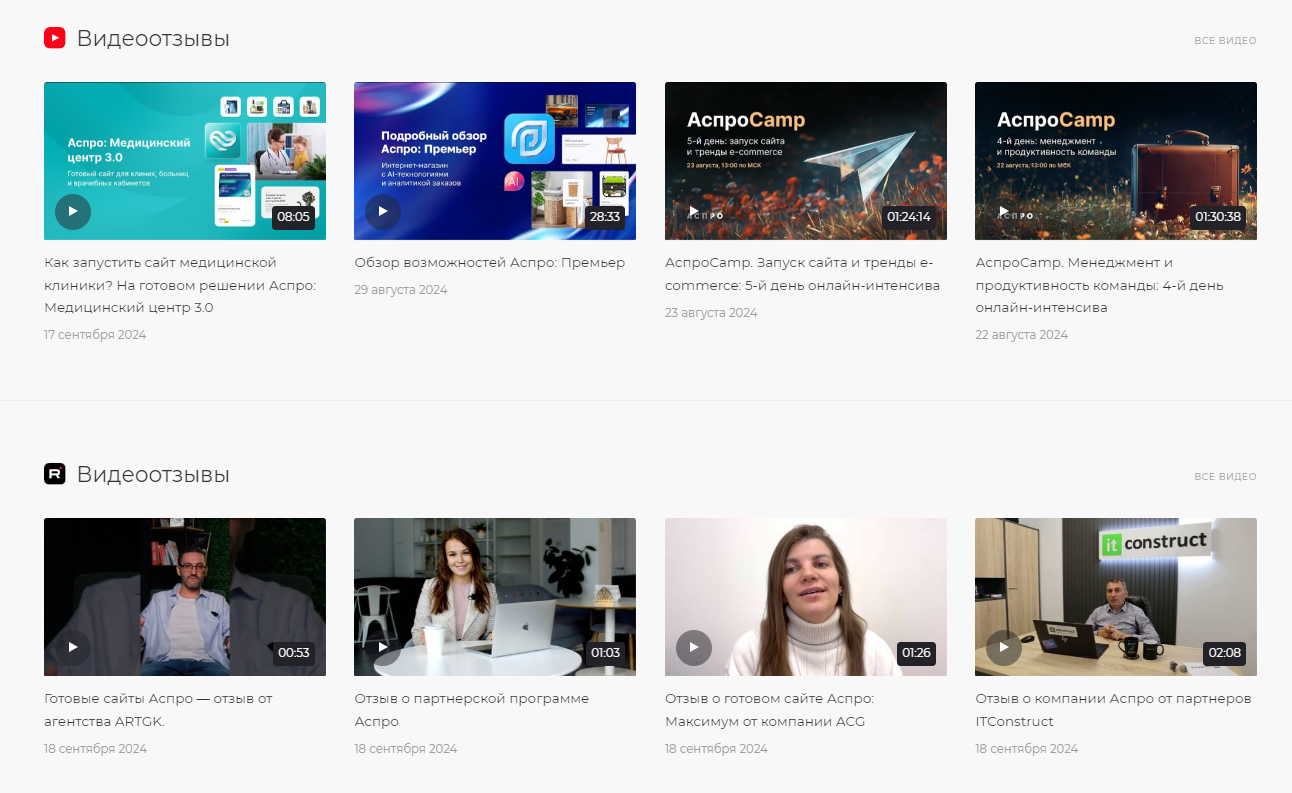Click the date 29 августа 2024
Screen dimensions: 1292x793
click(401, 290)
